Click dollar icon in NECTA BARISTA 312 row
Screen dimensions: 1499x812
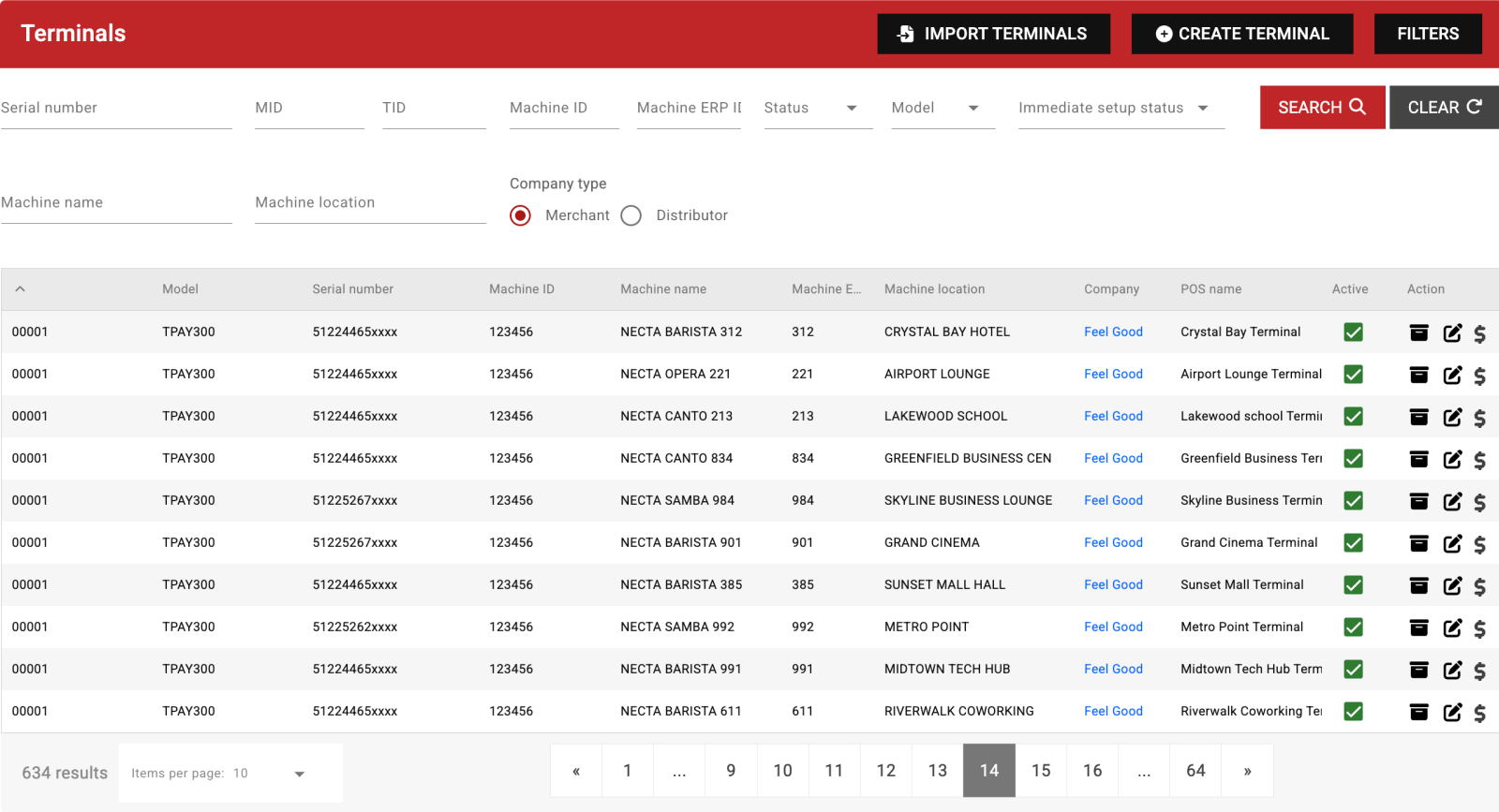(x=1479, y=333)
